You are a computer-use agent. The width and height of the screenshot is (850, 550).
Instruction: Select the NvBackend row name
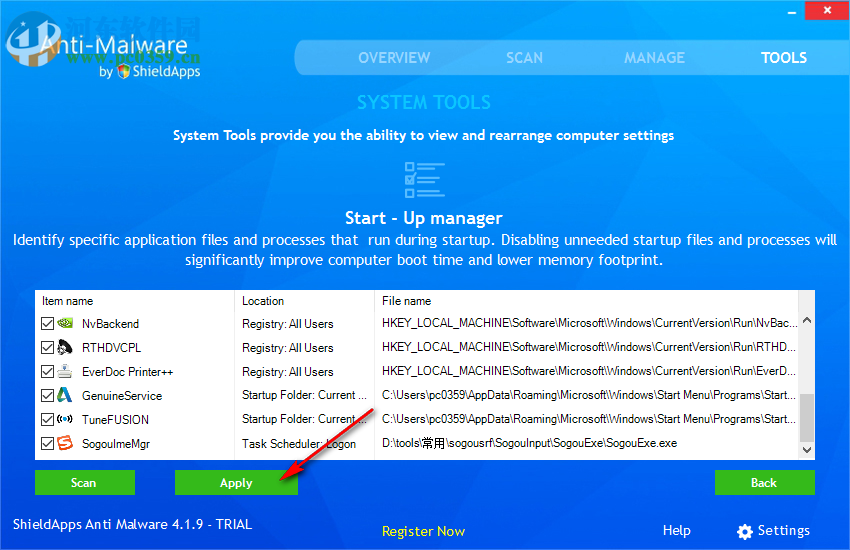point(111,323)
